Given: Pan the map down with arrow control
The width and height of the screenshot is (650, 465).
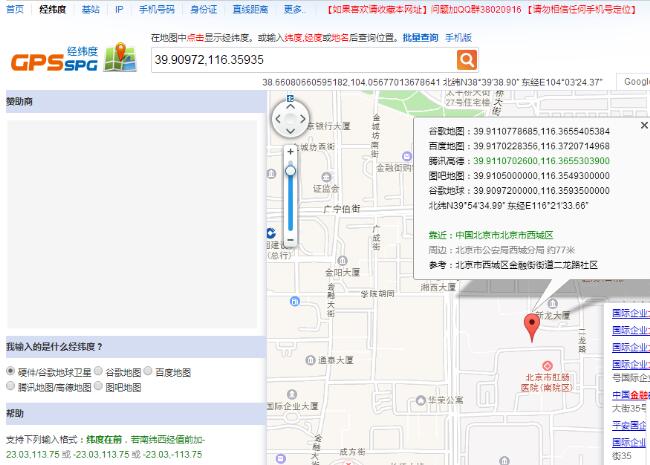Looking at the screenshot, I should tap(291, 131).
